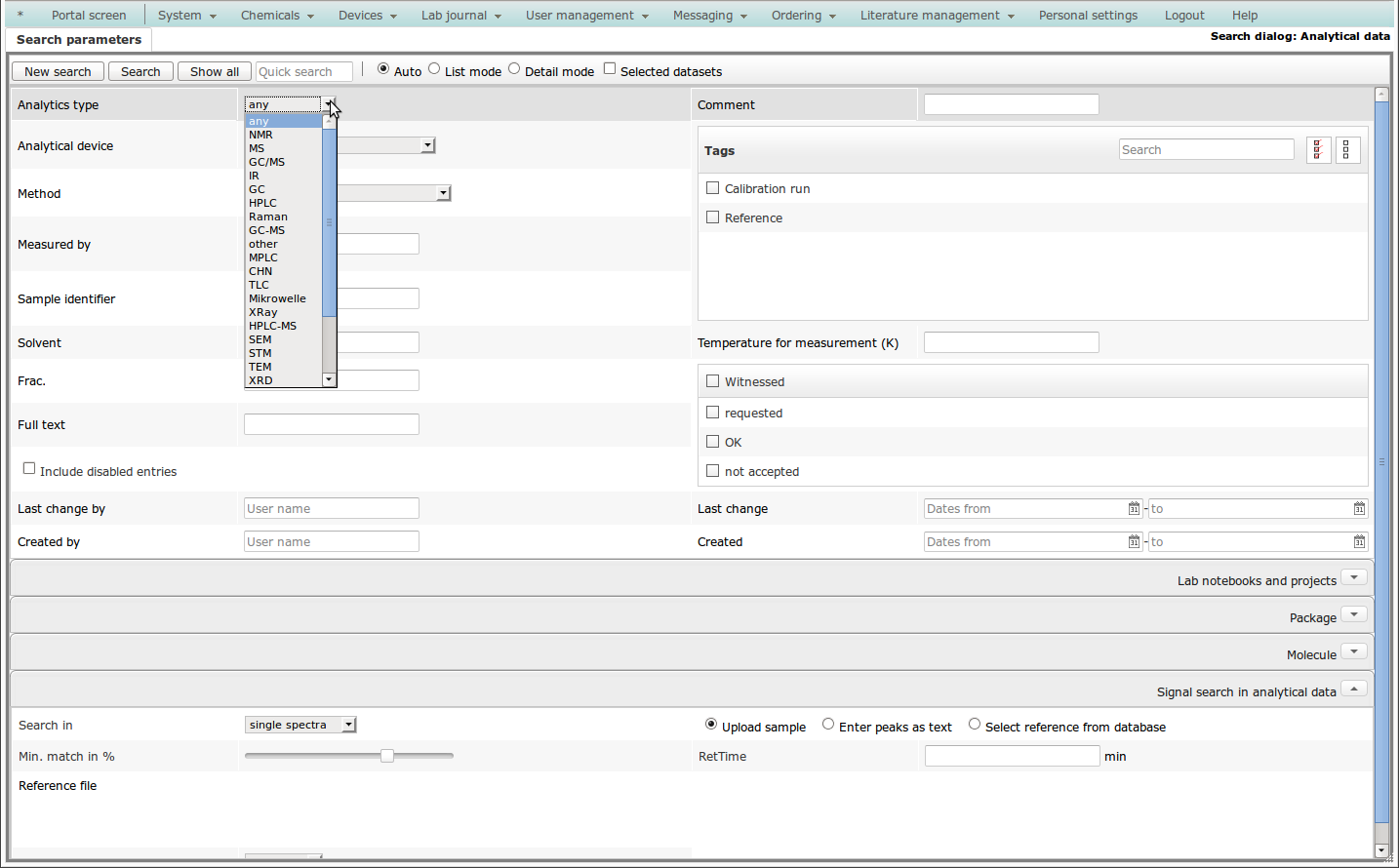Click the New search button

click(58, 72)
